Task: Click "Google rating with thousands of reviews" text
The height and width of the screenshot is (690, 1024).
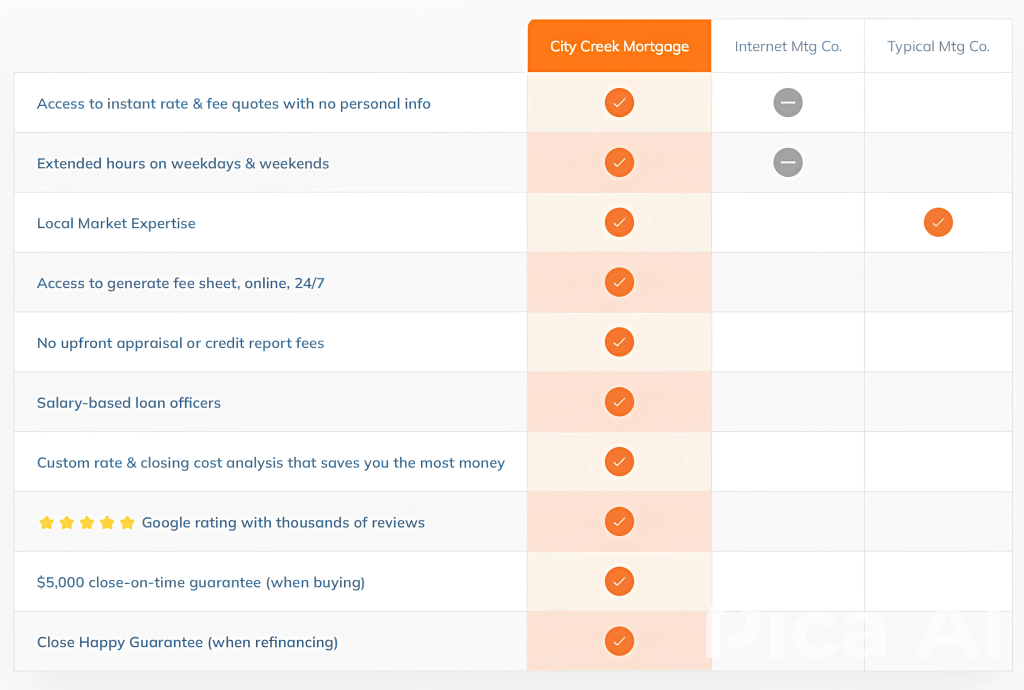Action: 283,523
